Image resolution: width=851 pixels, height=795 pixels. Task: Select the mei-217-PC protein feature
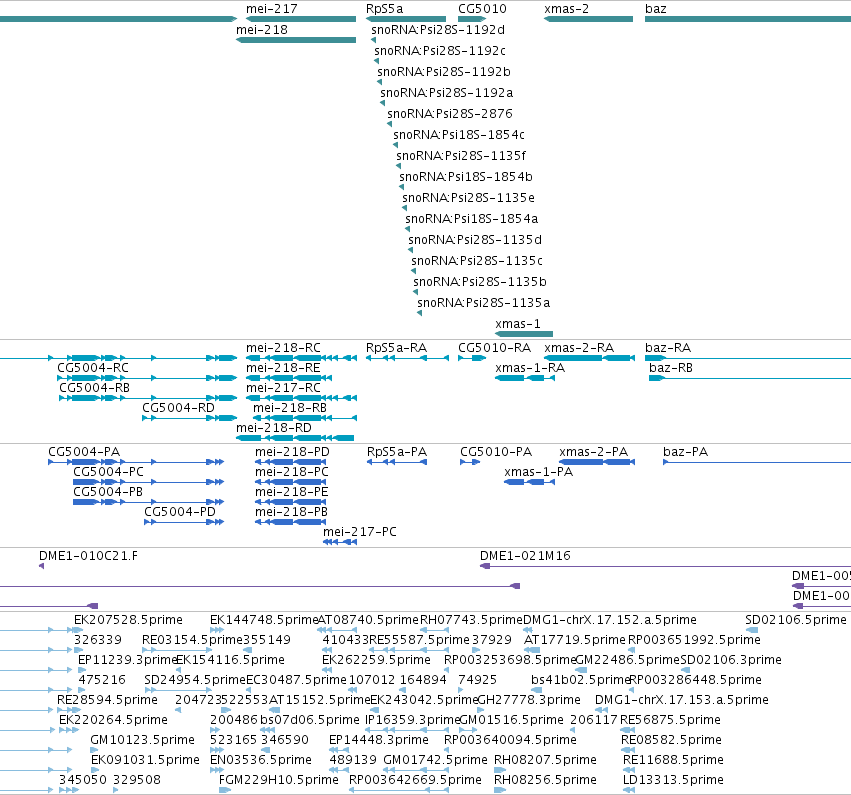(340, 542)
